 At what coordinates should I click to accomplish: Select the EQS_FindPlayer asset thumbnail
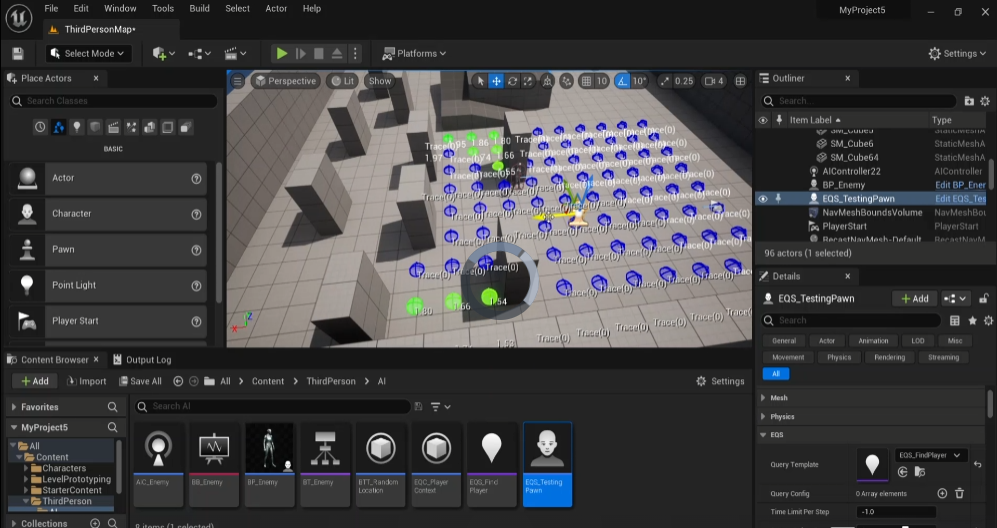pos(492,464)
